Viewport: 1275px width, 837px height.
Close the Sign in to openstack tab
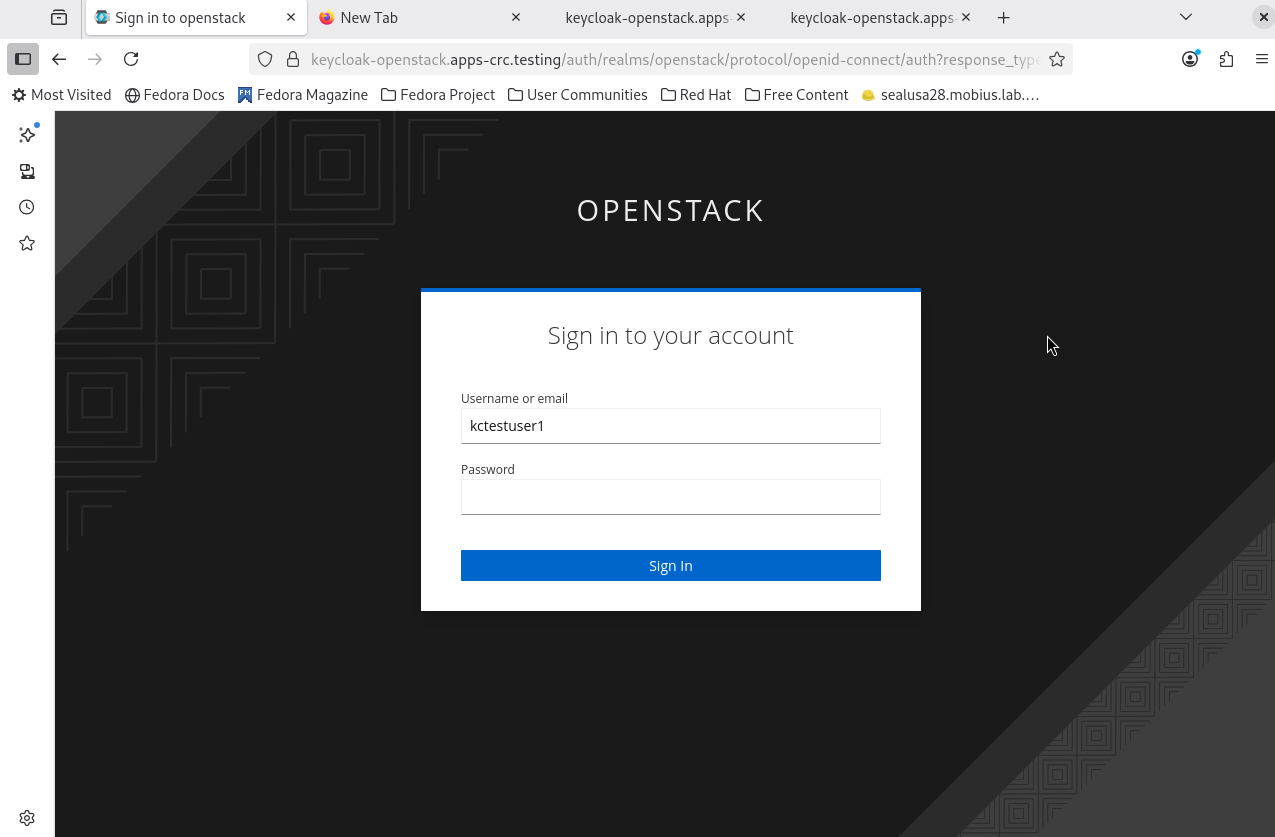[x=291, y=17]
